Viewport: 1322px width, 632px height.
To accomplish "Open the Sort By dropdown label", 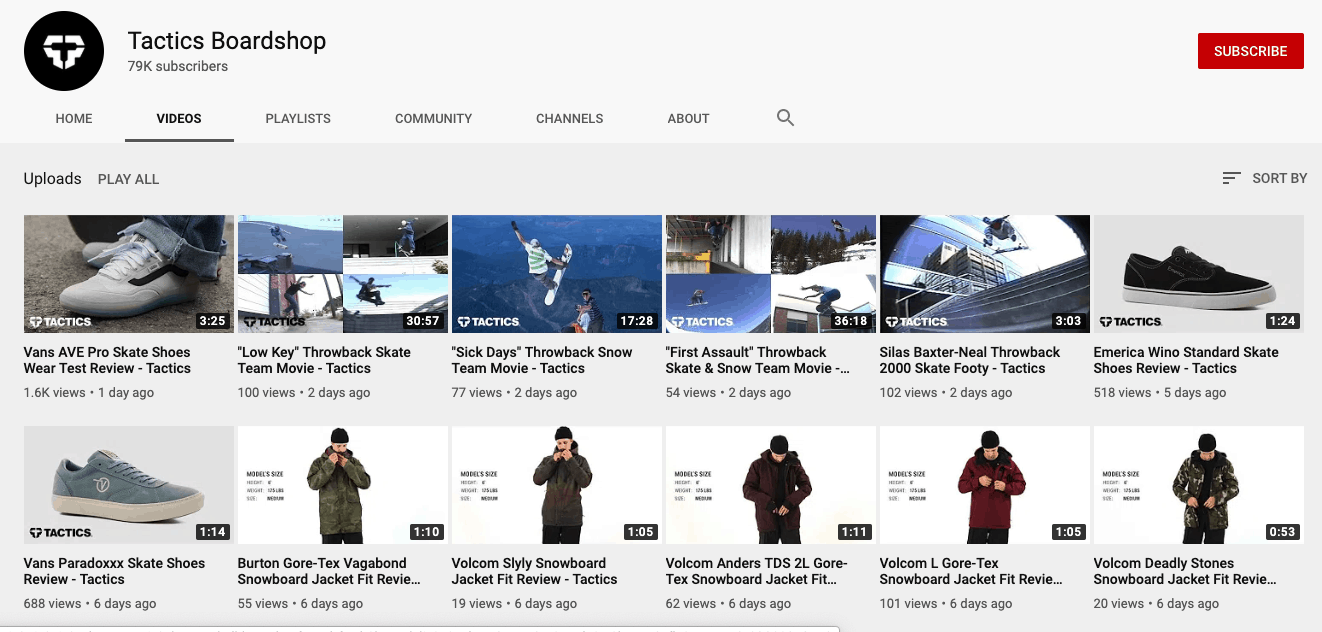I will click(1279, 178).
